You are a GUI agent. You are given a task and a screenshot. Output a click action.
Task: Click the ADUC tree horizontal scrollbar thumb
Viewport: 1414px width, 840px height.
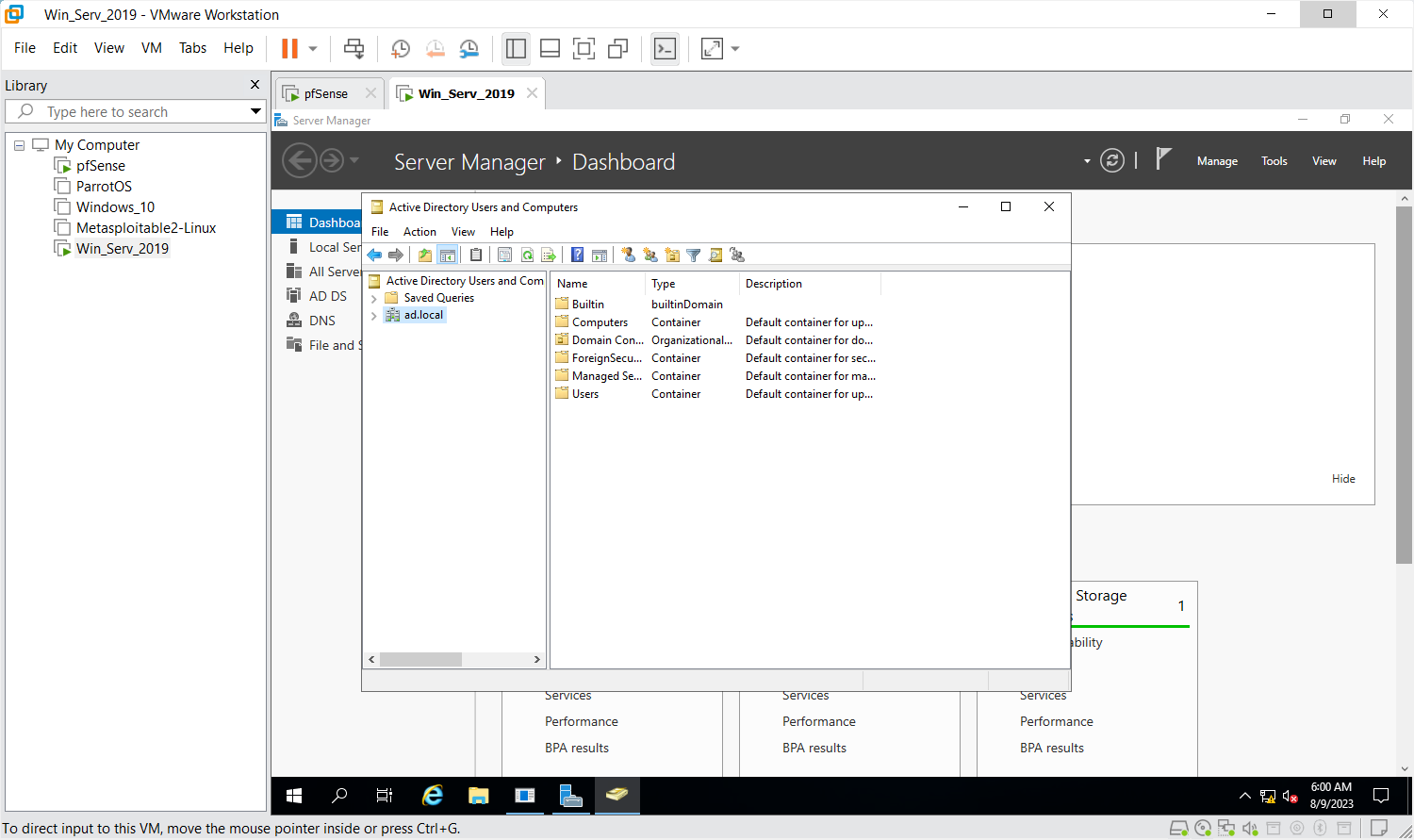tap(420, 660)
